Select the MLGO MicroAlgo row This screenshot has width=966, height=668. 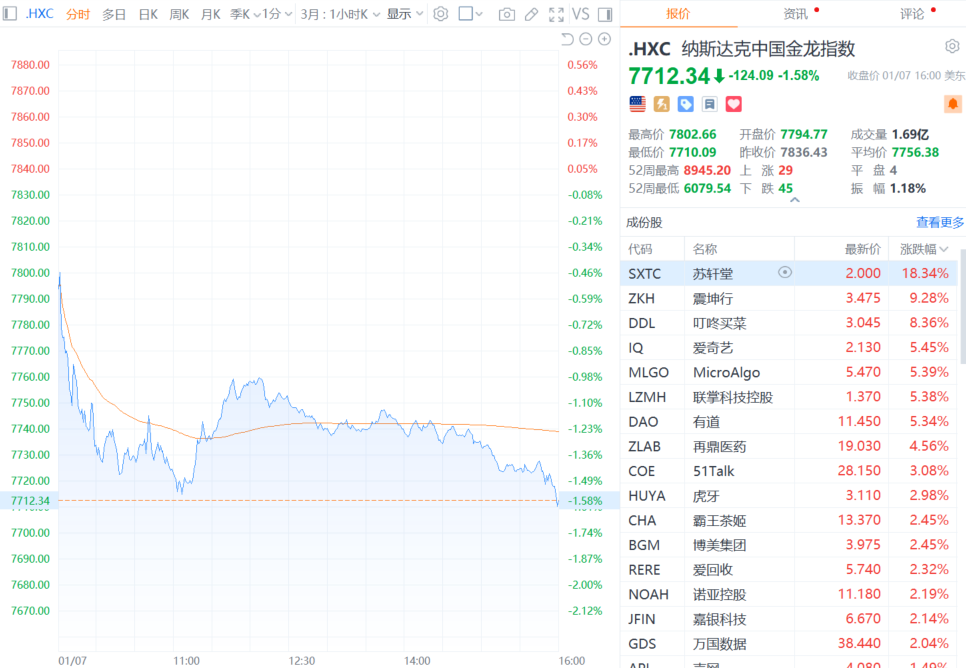[789, 372]
